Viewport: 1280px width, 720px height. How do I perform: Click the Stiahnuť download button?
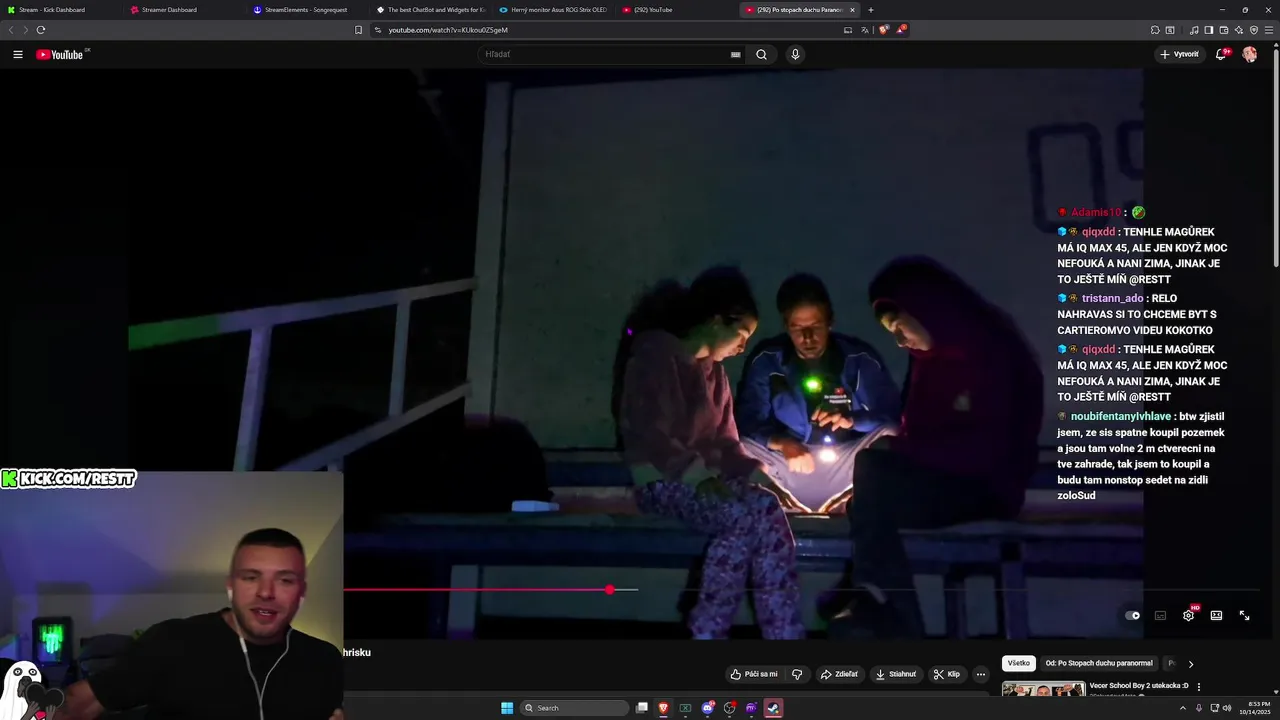point(896,674)
